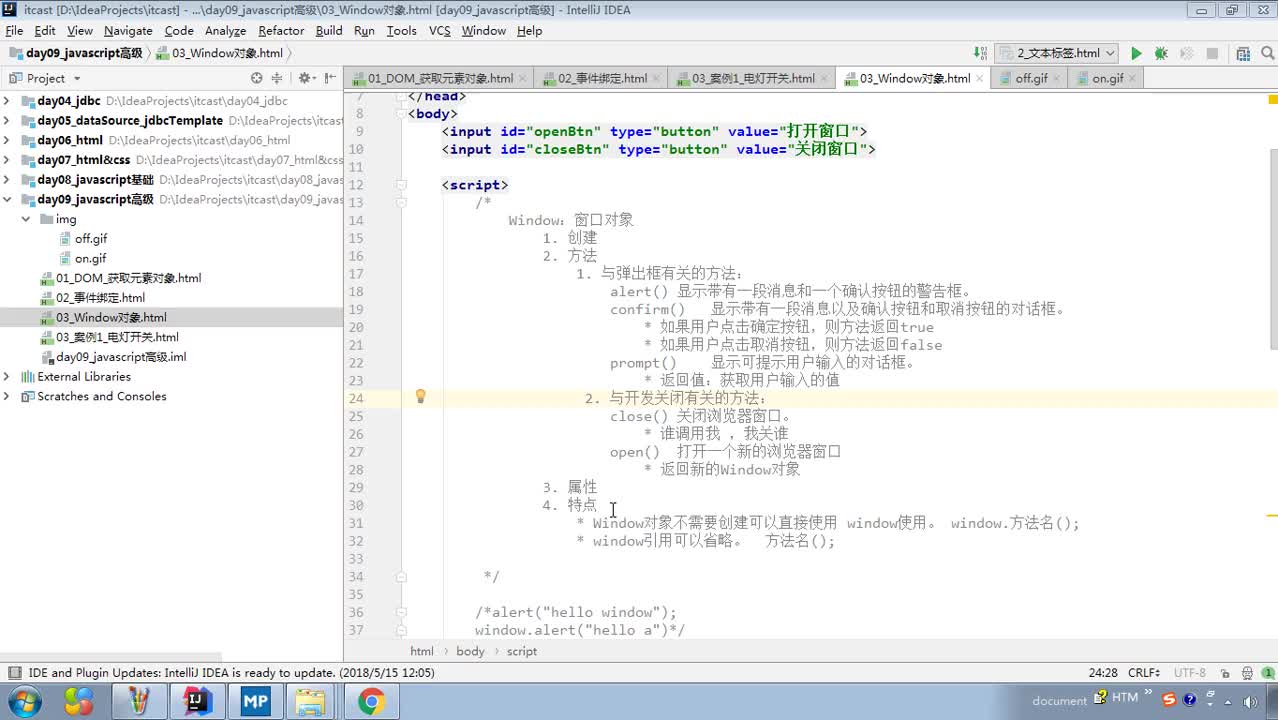The height and width of the screenshot is (720, 1278).
Task: Click the Stop process icon
Action: coord(1212,54)
